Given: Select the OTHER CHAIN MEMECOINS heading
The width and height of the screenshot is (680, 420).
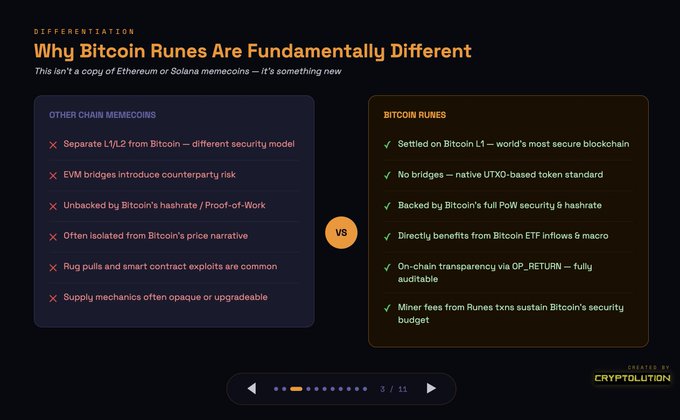Looking at the screenshot, I should [102, 115].
